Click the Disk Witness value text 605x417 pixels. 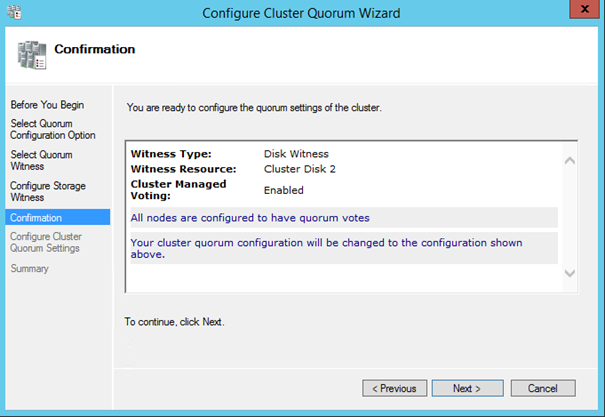click(x=297, y=154)
